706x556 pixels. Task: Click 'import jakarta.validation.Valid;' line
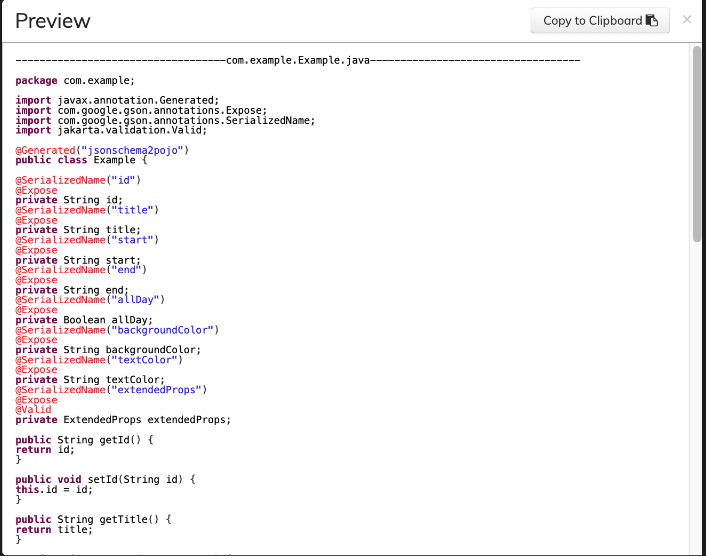pos(111,130)
